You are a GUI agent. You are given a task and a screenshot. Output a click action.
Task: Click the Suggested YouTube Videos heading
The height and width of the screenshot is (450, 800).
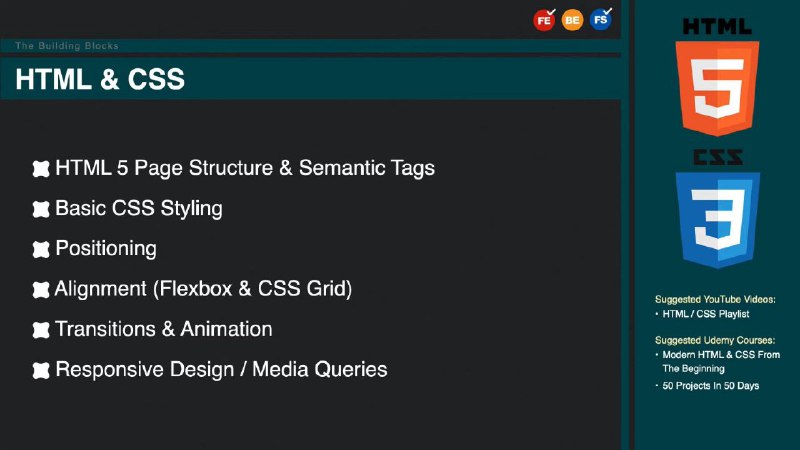click(715, 299)
